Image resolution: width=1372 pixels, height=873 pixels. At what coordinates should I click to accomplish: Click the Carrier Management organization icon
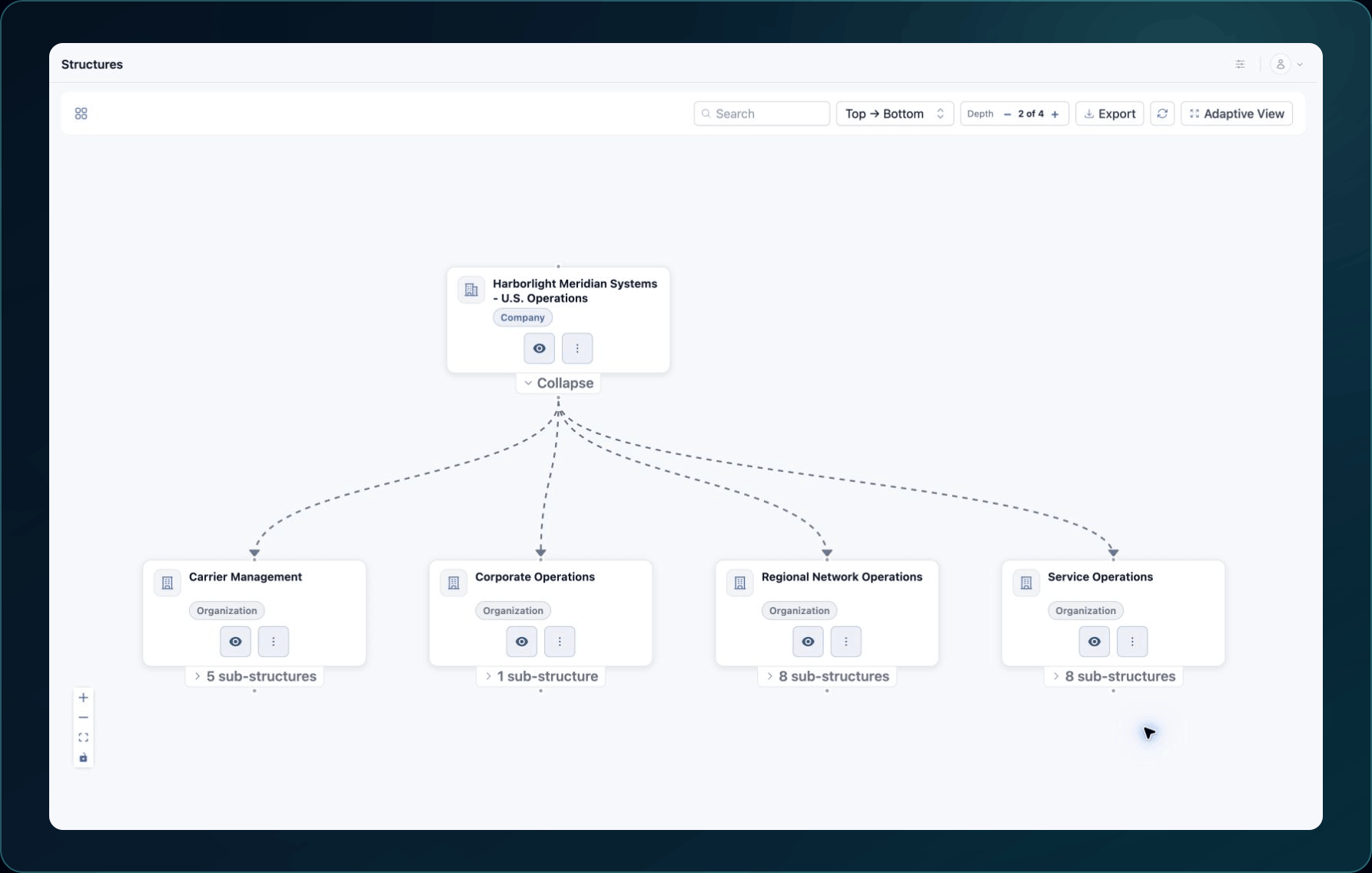168,583
